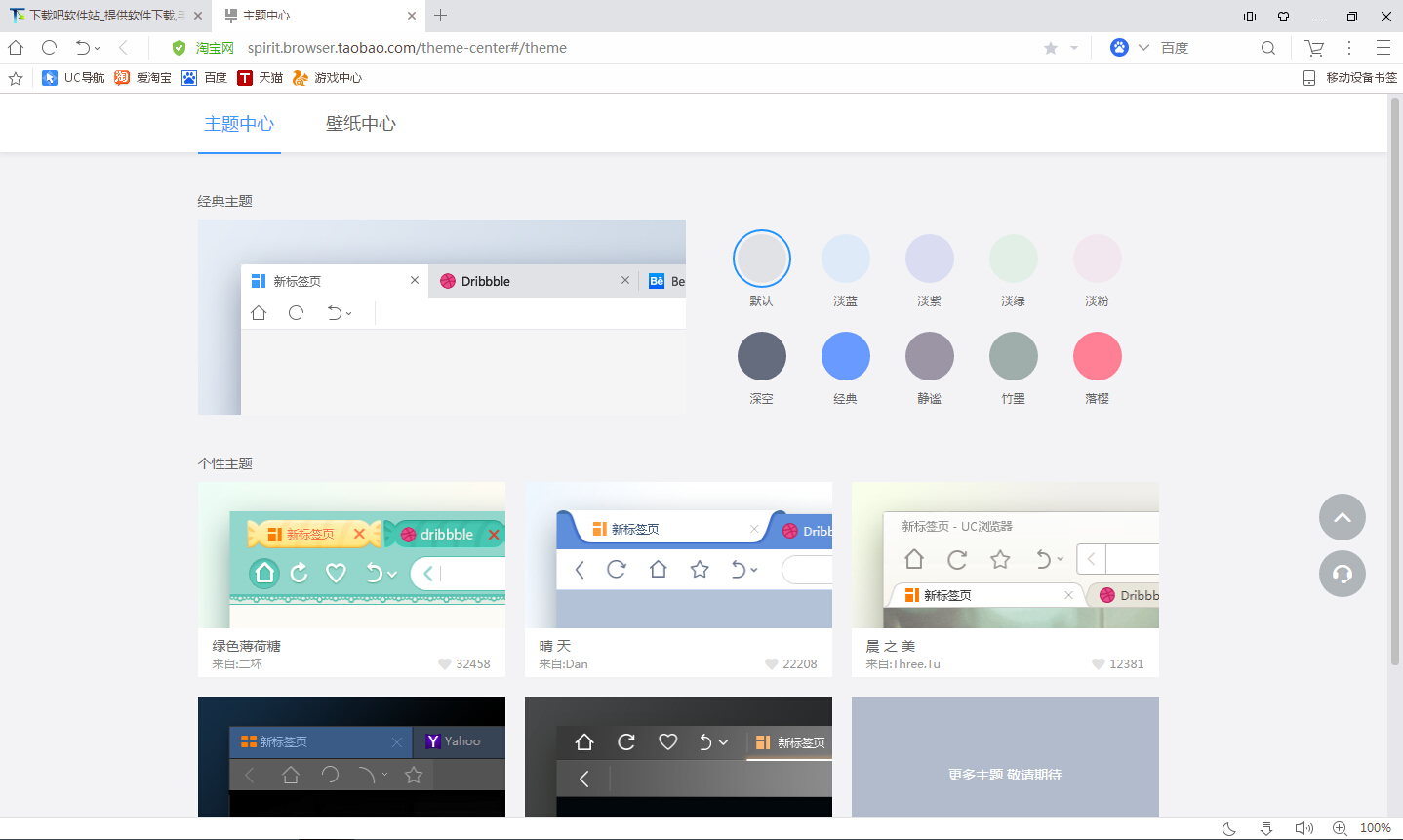Toggle night mode with the moon icon
Screen dimensions: 1403x840
[1228, 827]
